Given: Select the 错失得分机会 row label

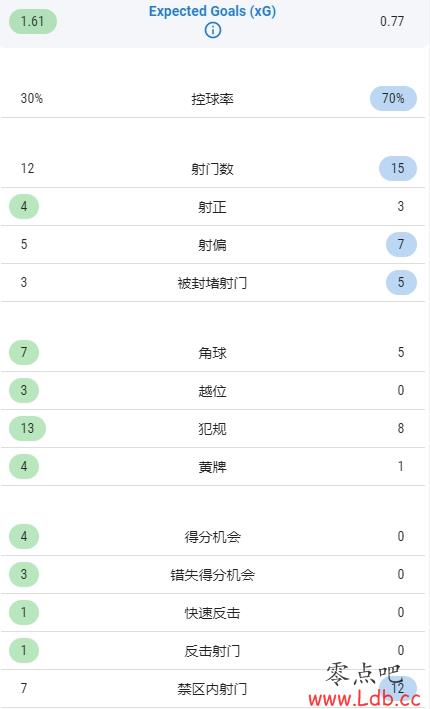Looking at the screenshot, I should pyautogui.click(x=213, y=575).
